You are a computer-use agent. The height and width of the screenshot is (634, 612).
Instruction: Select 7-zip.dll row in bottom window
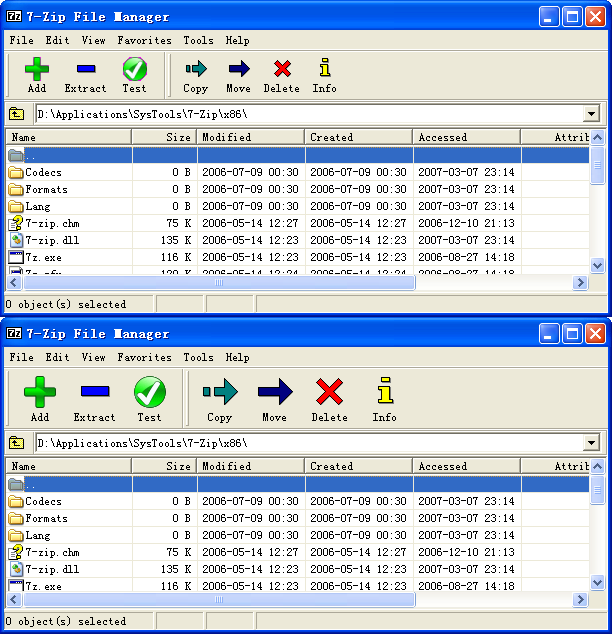[x=298, y=569]
